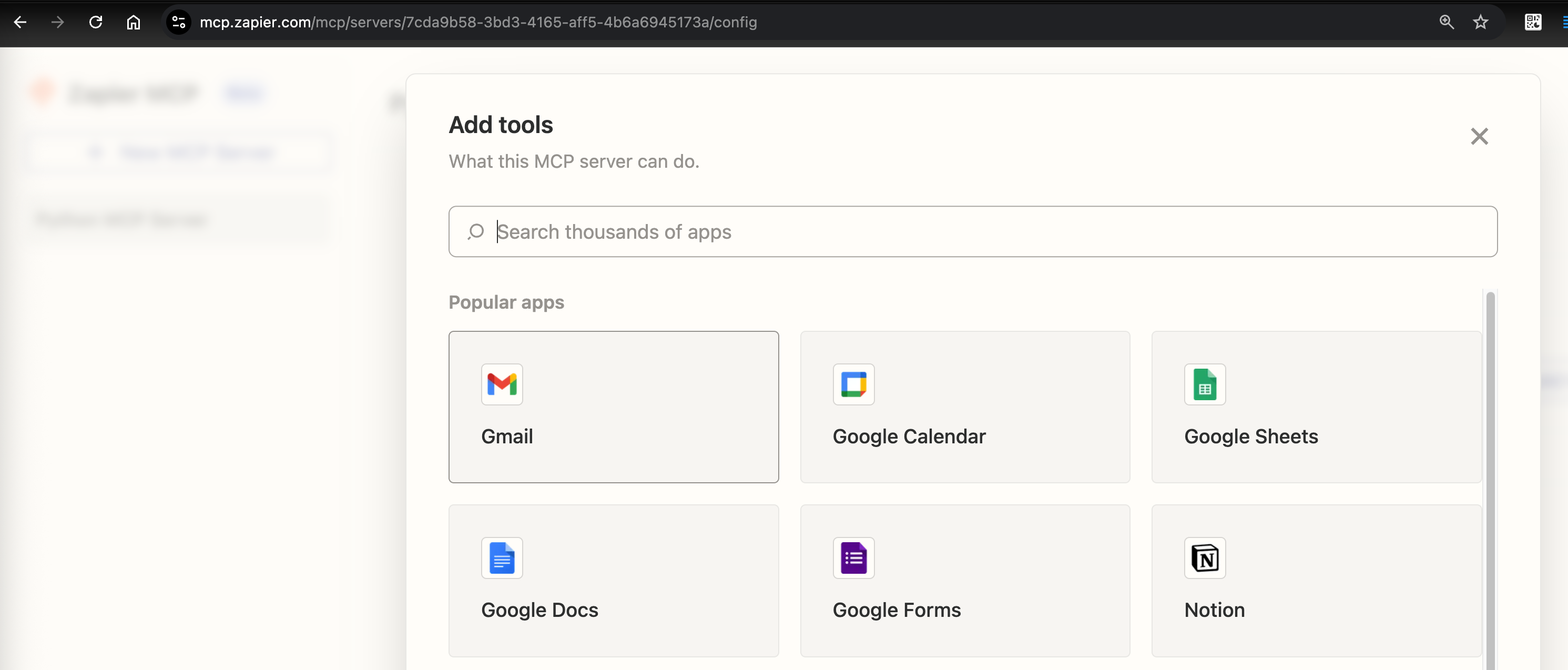Click the Google Calendar app icon

coord(853,384)
